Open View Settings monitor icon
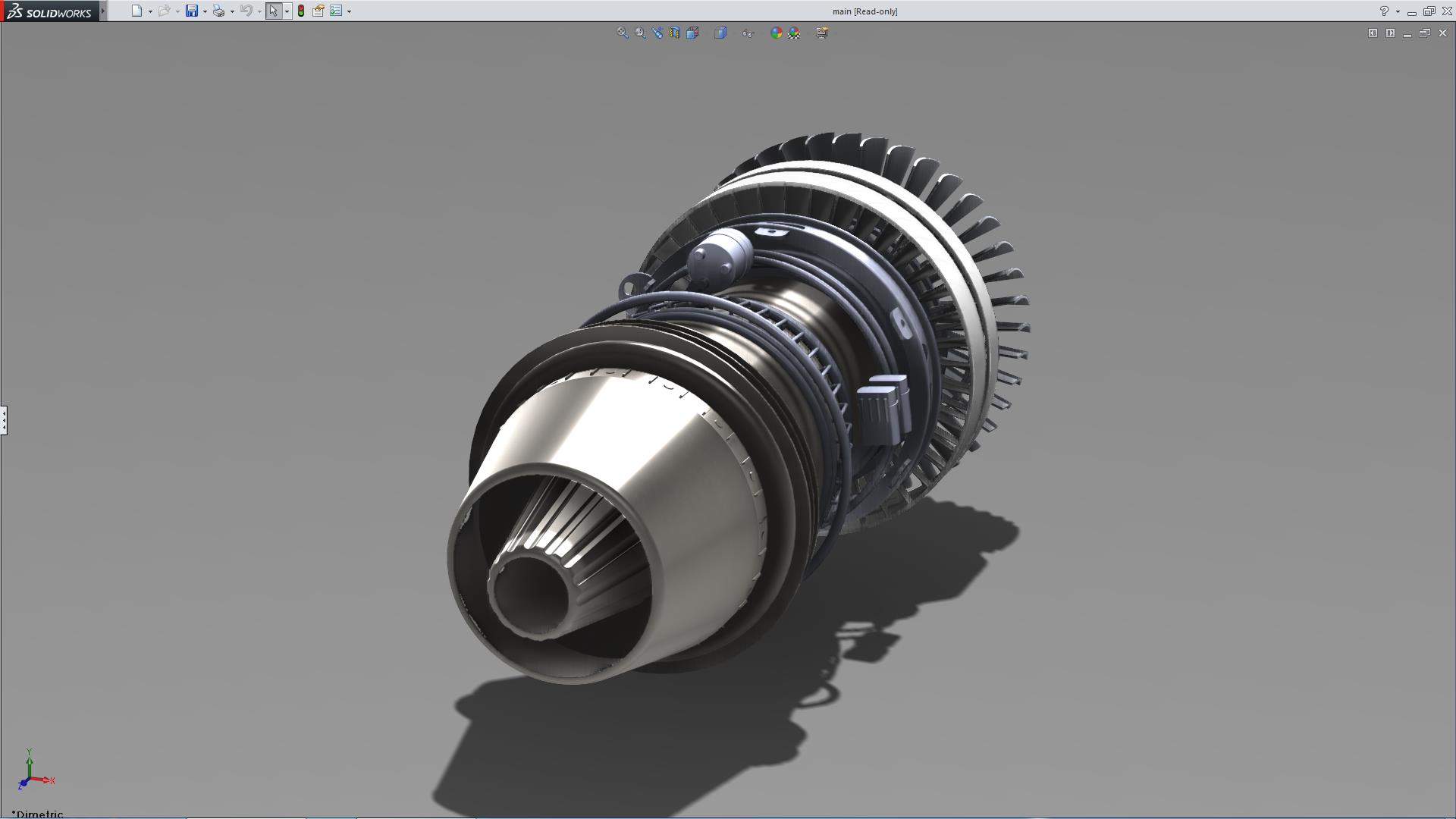Screen dimensions: 1456x819 [x=822, y=33]
